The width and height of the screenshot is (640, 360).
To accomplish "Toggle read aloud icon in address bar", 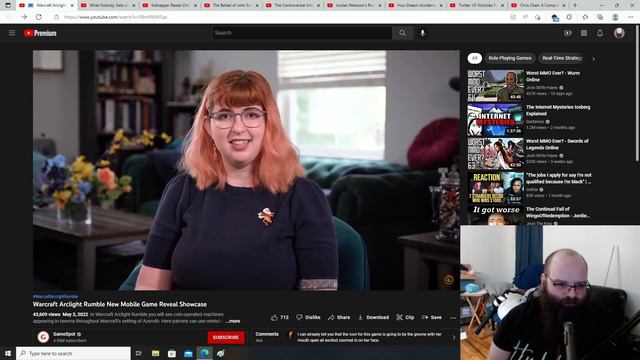I will (x=525, y=17).
